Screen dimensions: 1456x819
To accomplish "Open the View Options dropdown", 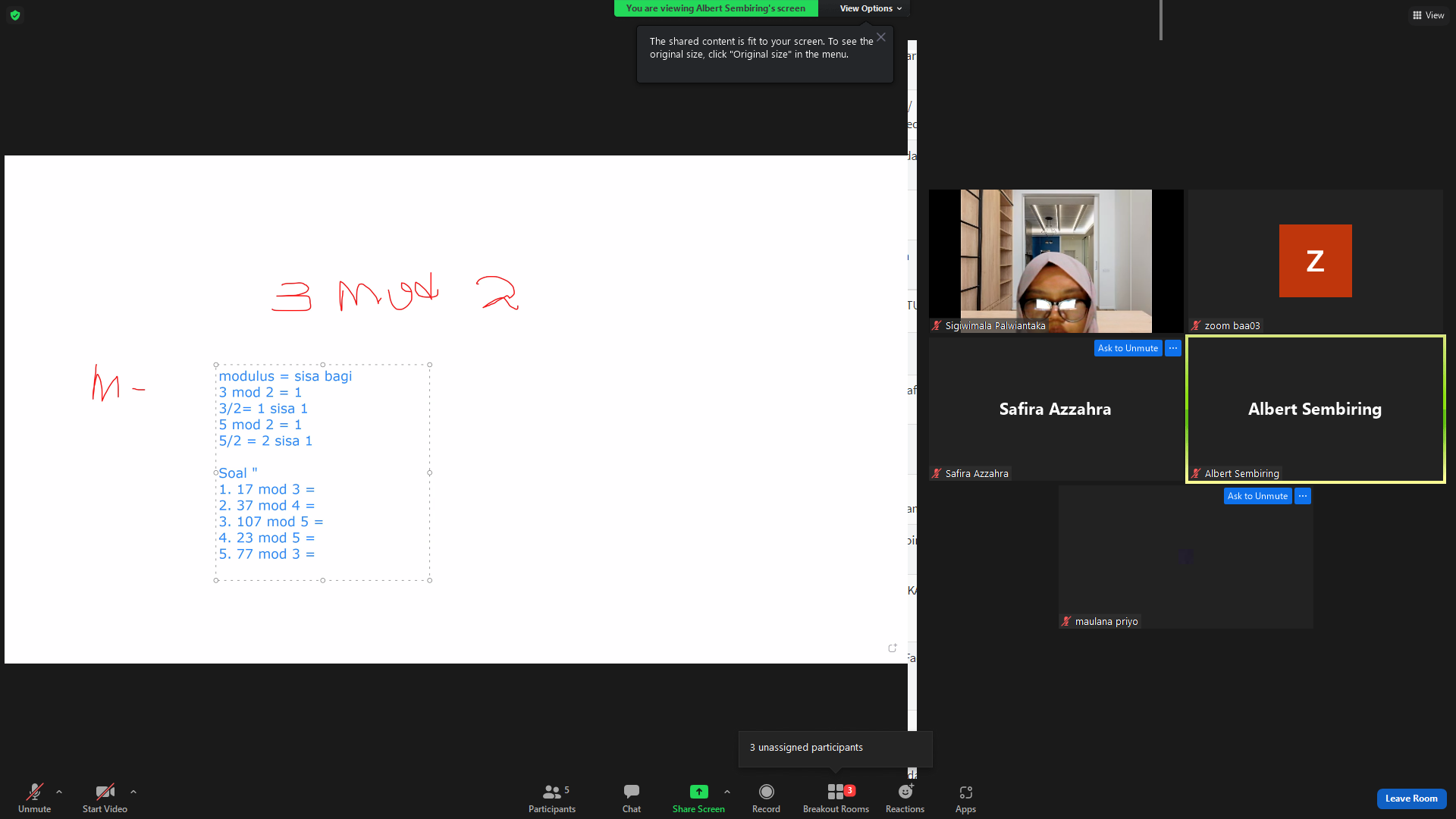I will [x=871, y=8].
